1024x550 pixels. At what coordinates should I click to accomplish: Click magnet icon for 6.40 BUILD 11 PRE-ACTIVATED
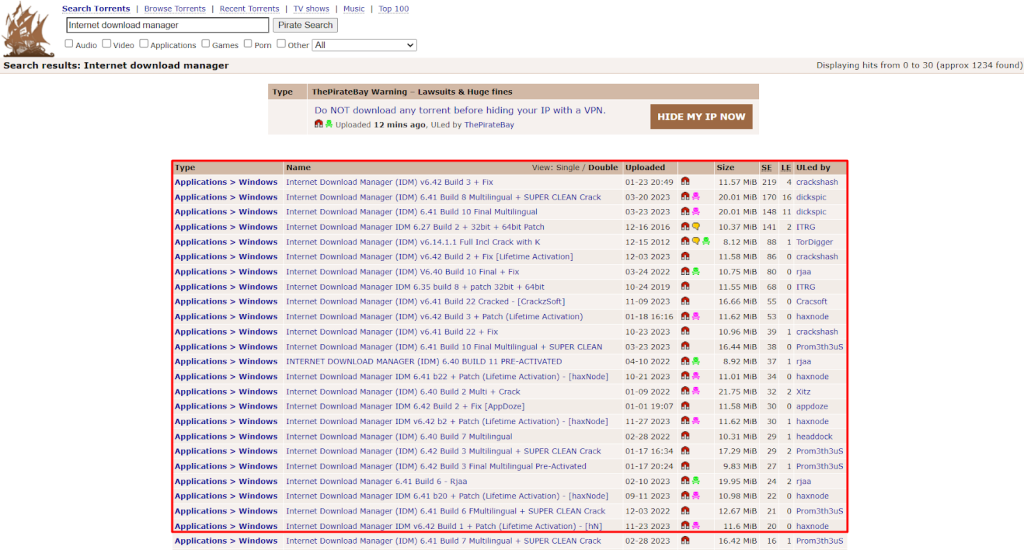685,361
